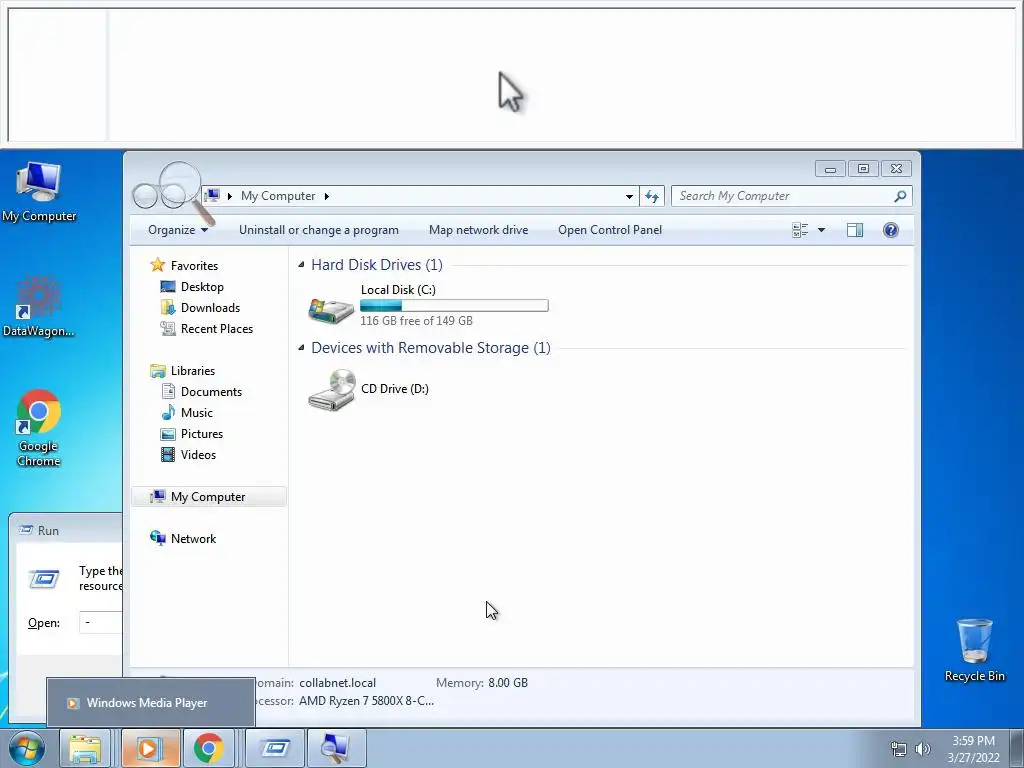Open Windows Media Player taskbar icon
Image resolution: width=1024 pixels, height=768 pixels.
[150, 748]
